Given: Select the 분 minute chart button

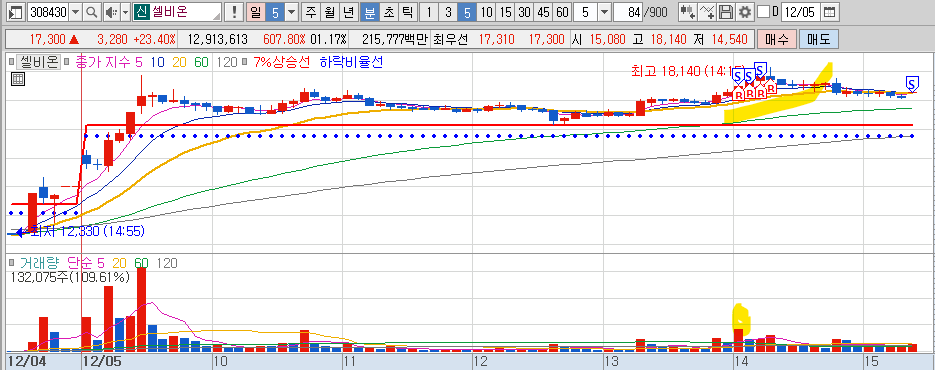Looking at the screenshot, I should coord(369,12).
